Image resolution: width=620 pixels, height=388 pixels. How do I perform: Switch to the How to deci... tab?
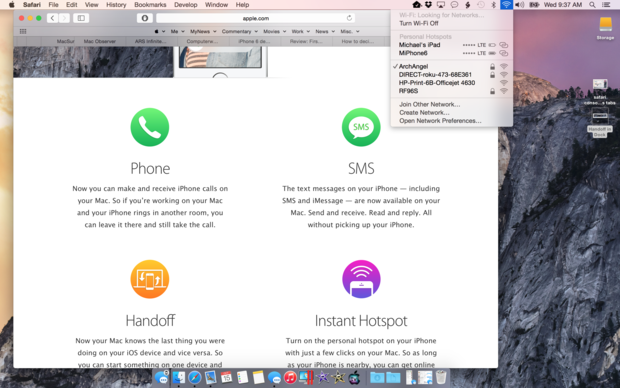[x=358, y=41]
